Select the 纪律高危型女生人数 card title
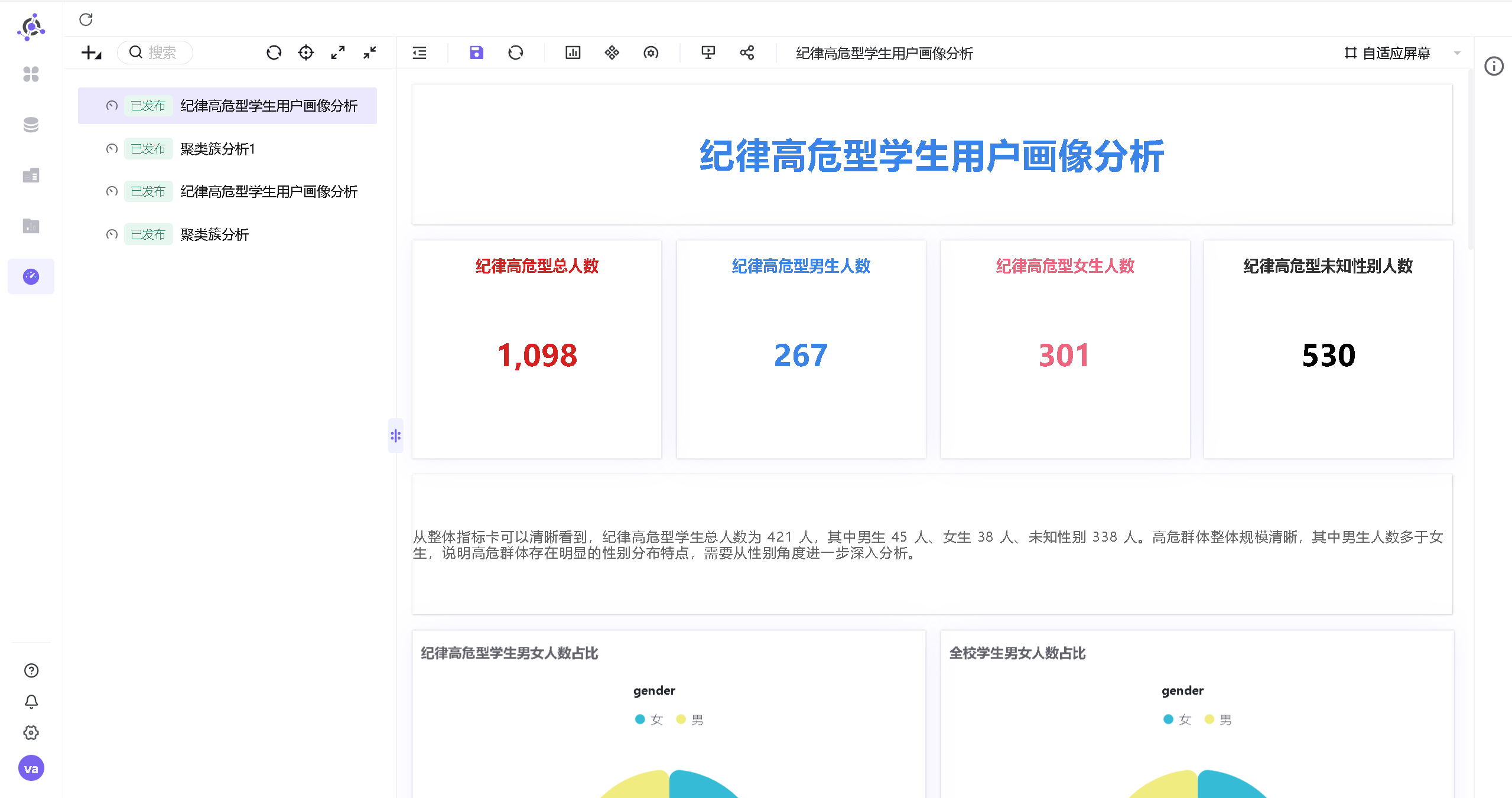The height and width of the screenshot is (798, 1512). tap(1065, 266)
